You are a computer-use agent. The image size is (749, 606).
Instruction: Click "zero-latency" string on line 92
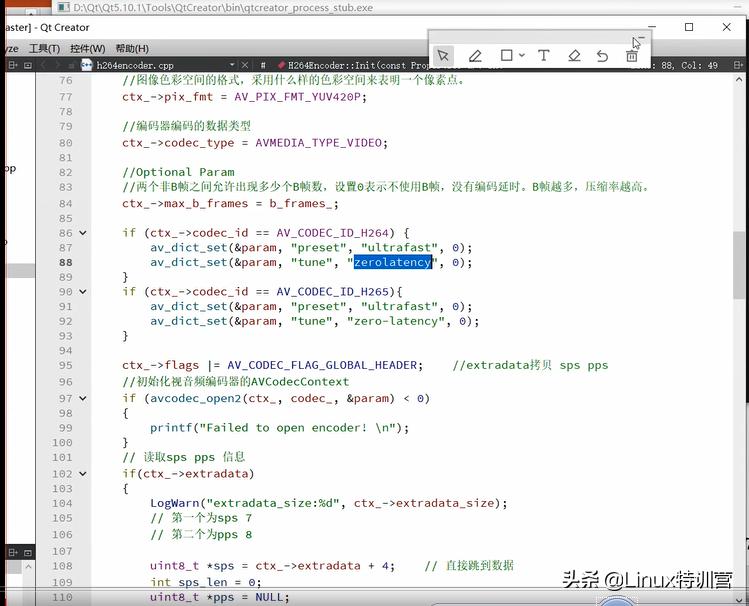click(396, 321)
